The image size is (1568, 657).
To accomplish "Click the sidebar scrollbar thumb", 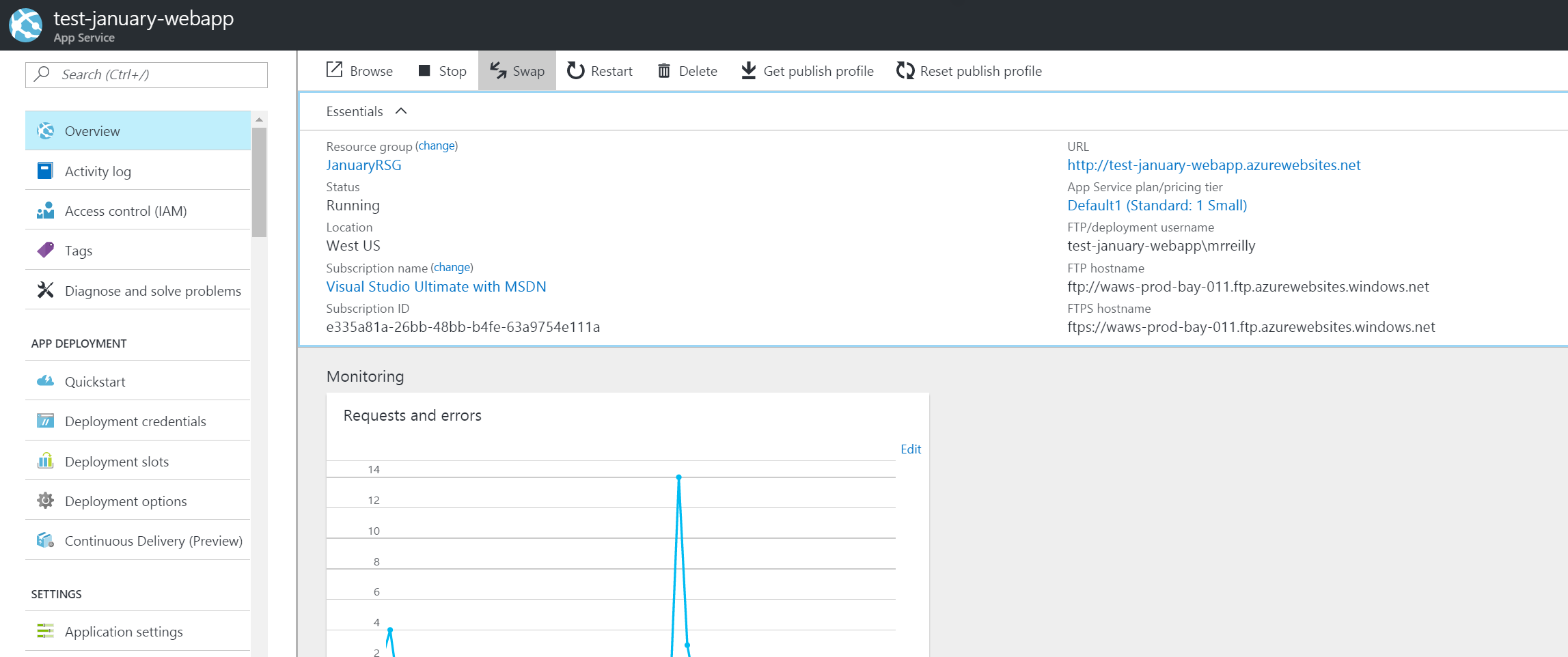I will pyautogui.click(x=259, y=182).
